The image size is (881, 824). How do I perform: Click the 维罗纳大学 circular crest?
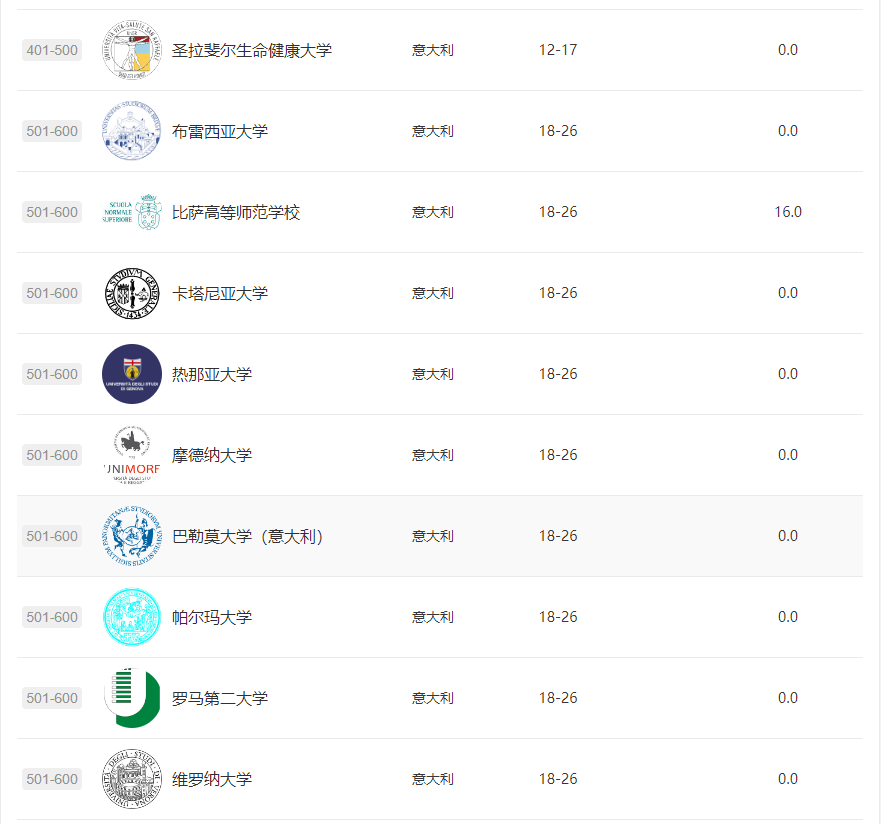pyautogui.click(x=131, y=778)
